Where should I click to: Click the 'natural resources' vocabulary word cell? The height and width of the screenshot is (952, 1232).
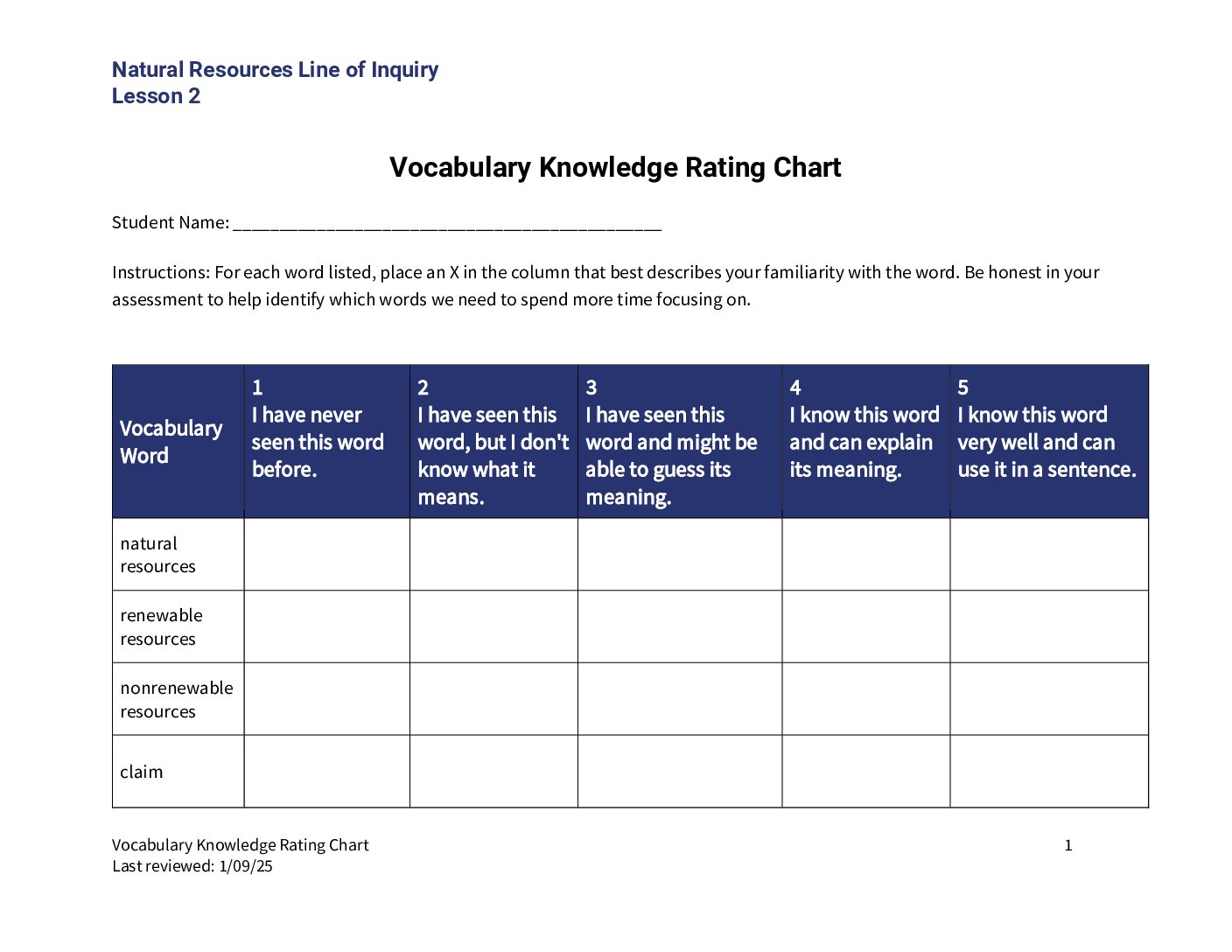pos(178,555)
